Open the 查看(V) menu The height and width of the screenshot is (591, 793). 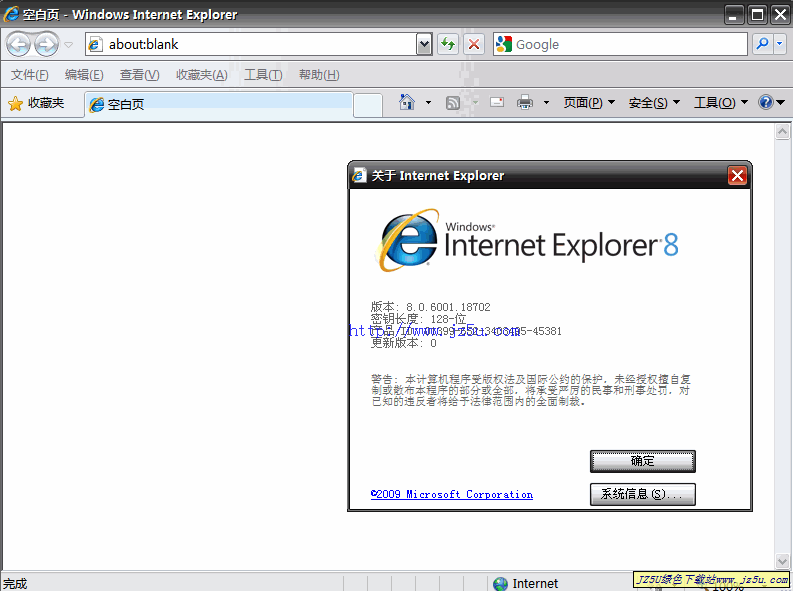140,75
